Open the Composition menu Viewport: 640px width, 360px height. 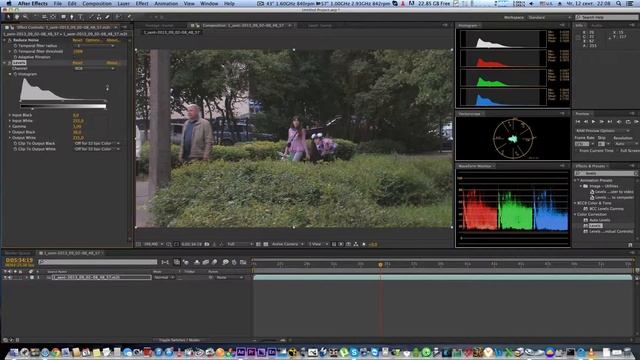point(97,3)
